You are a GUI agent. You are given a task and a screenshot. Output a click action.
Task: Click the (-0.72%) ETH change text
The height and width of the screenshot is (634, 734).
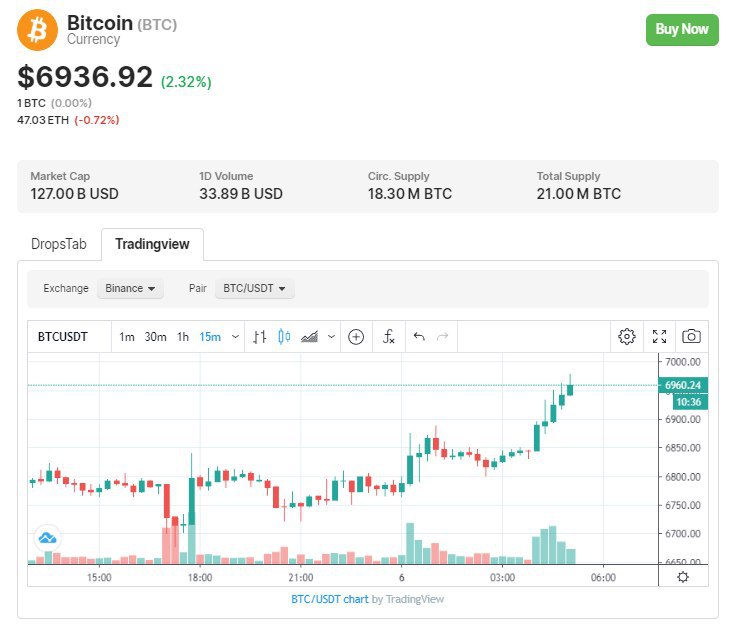click(97, 120)
